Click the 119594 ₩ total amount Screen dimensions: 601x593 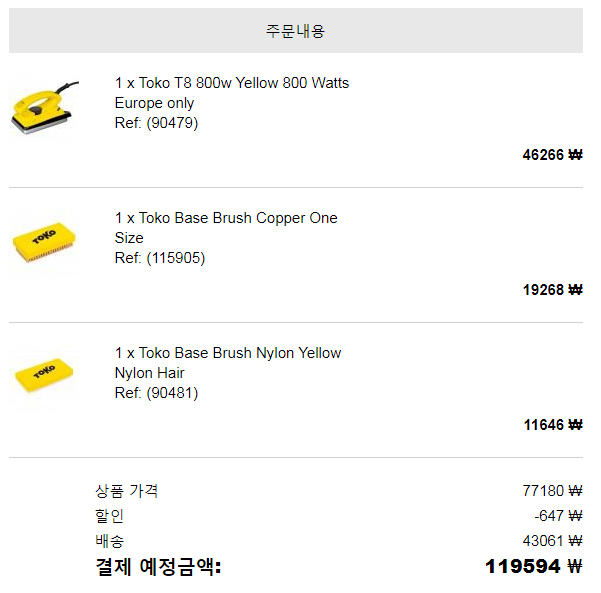[534, 566]
